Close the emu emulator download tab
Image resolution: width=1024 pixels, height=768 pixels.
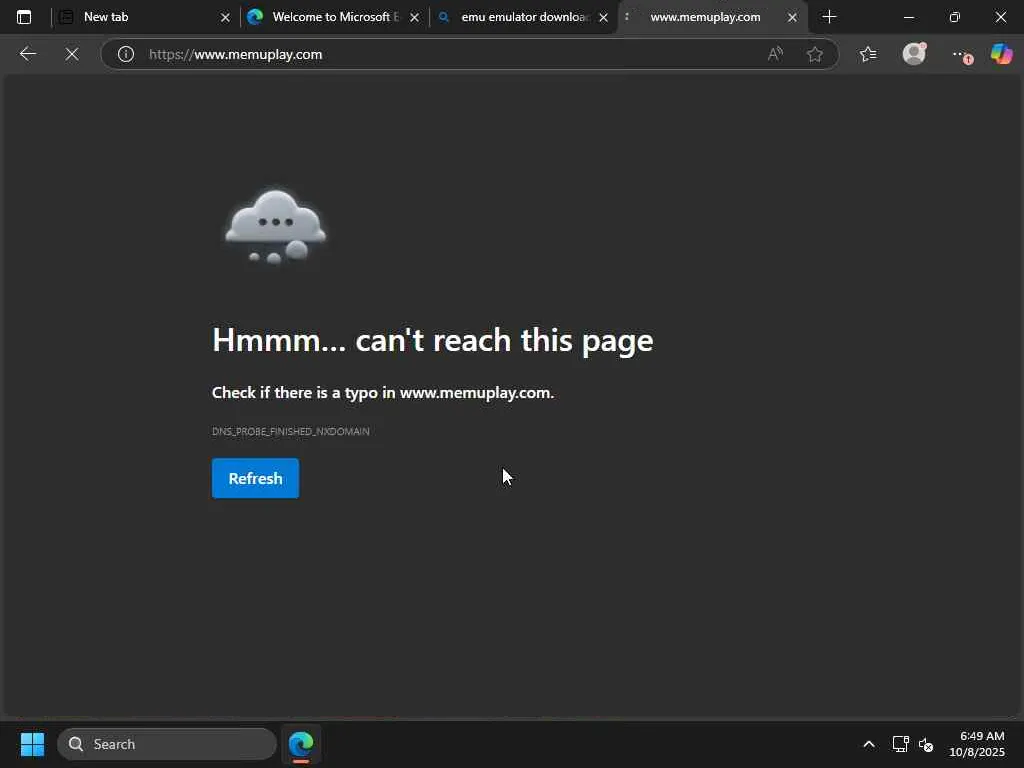click(603, 18)
